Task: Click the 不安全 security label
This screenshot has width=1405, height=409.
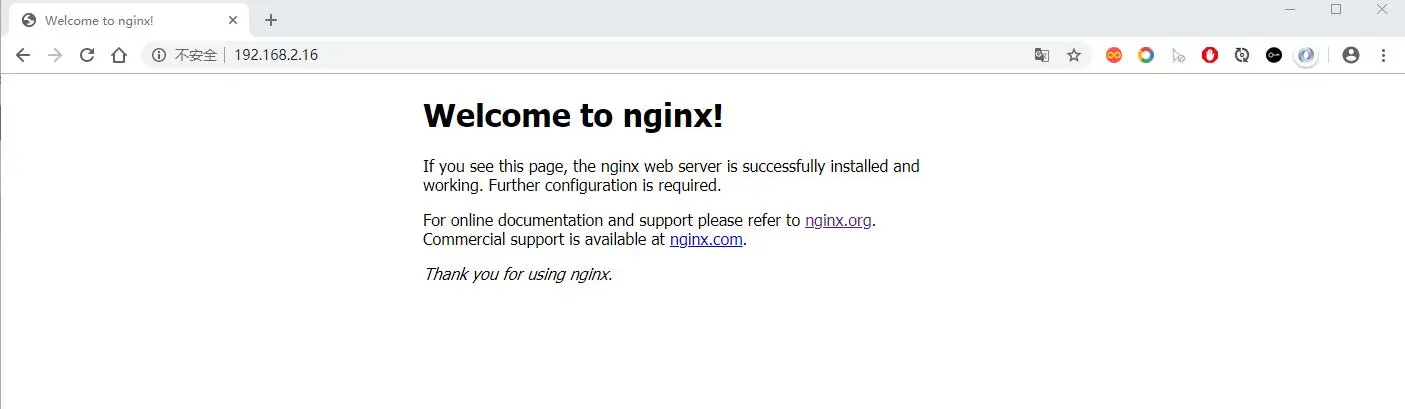Action: pos(196,56)
